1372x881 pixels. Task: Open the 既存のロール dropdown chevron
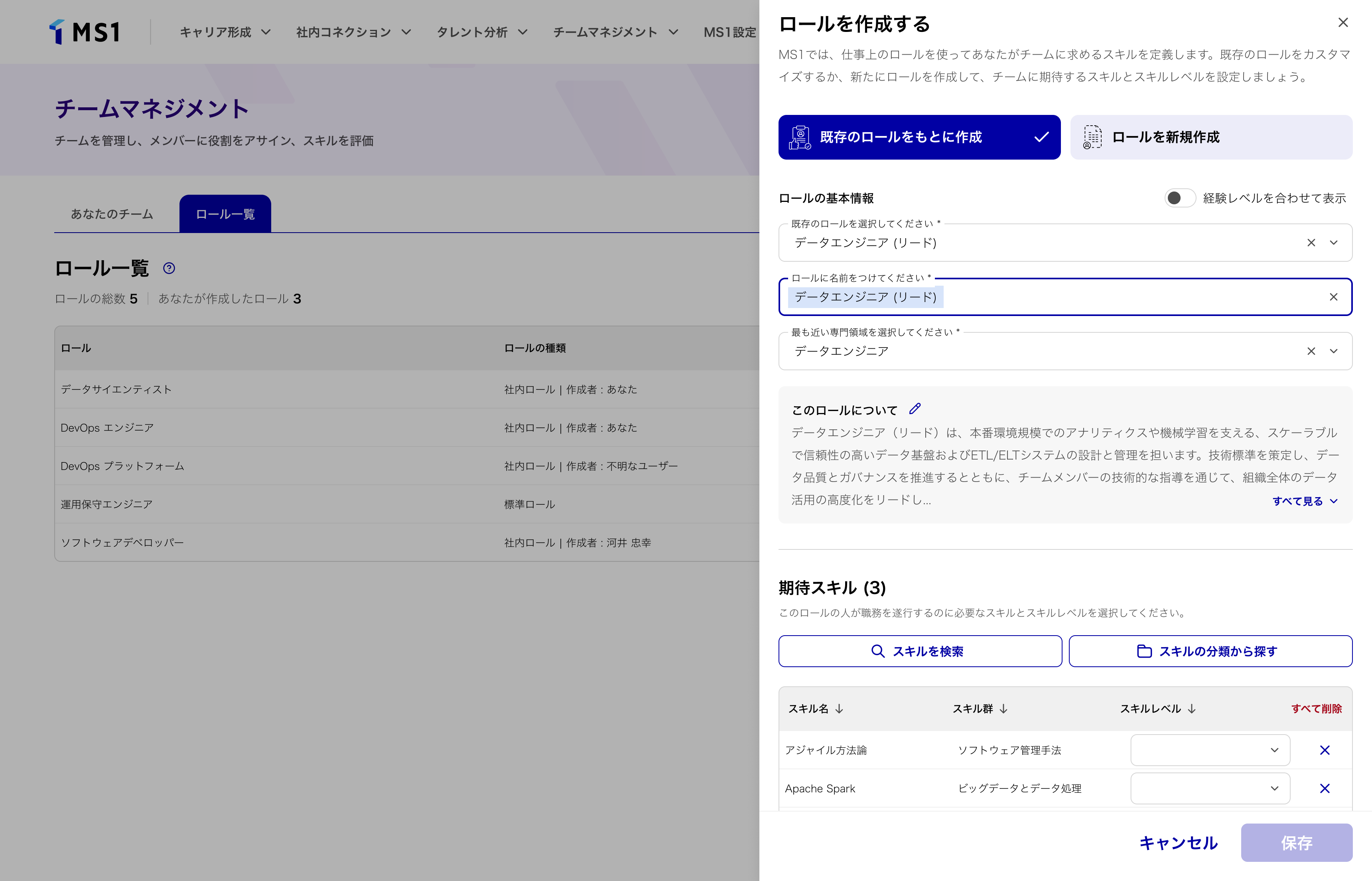pos(1334,243)
